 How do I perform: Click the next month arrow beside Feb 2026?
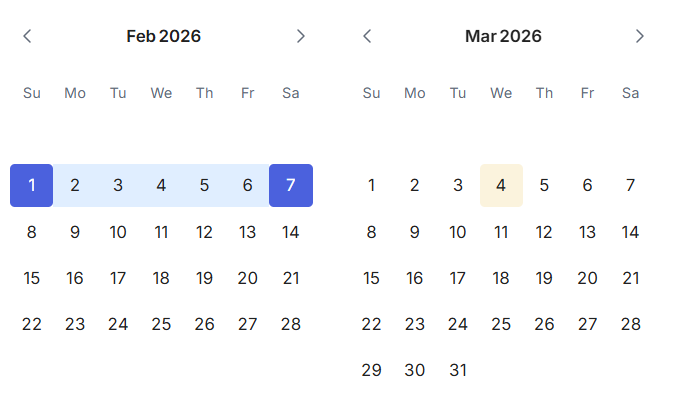(x=300, y=36)
